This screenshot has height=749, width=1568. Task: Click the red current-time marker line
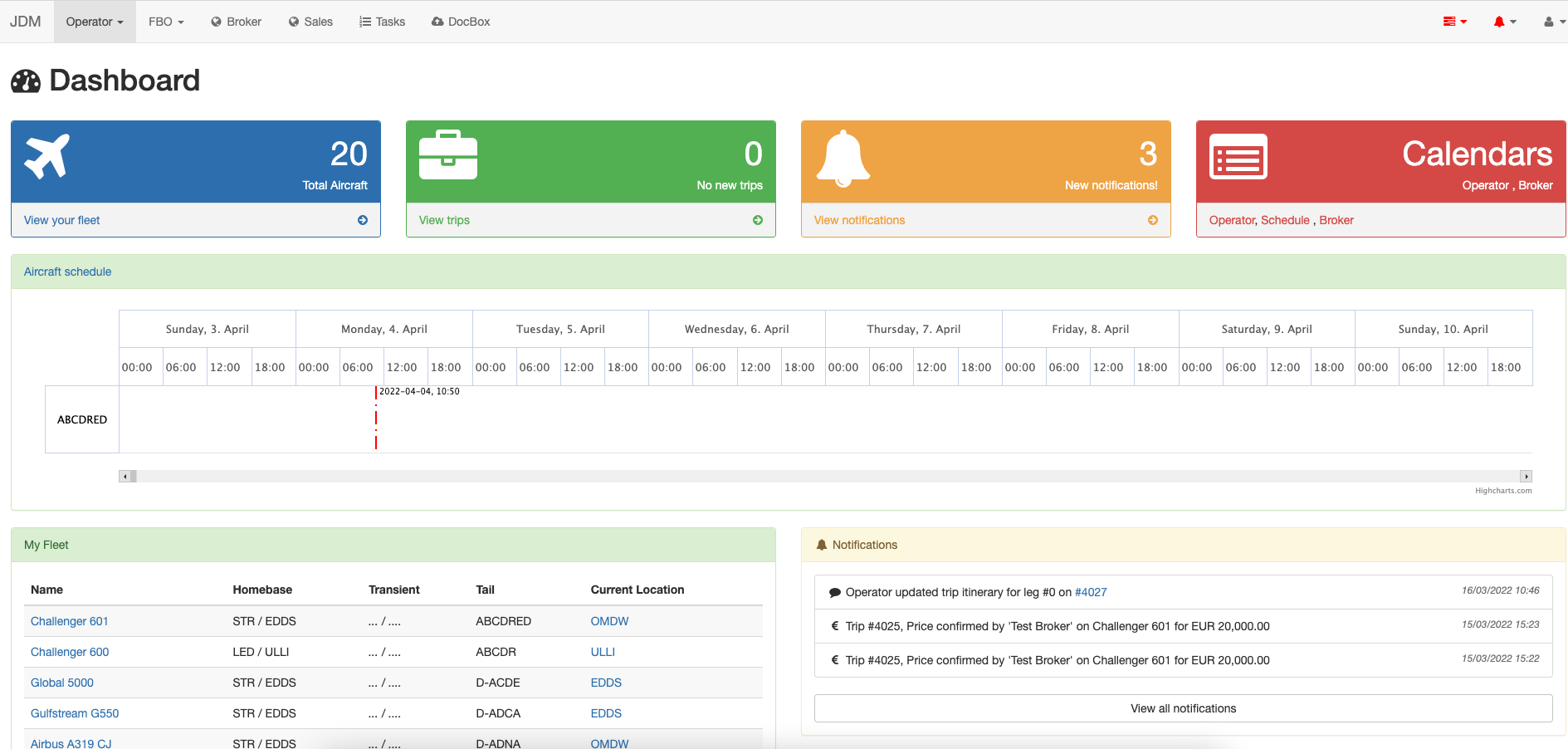(x=376, y=419)
